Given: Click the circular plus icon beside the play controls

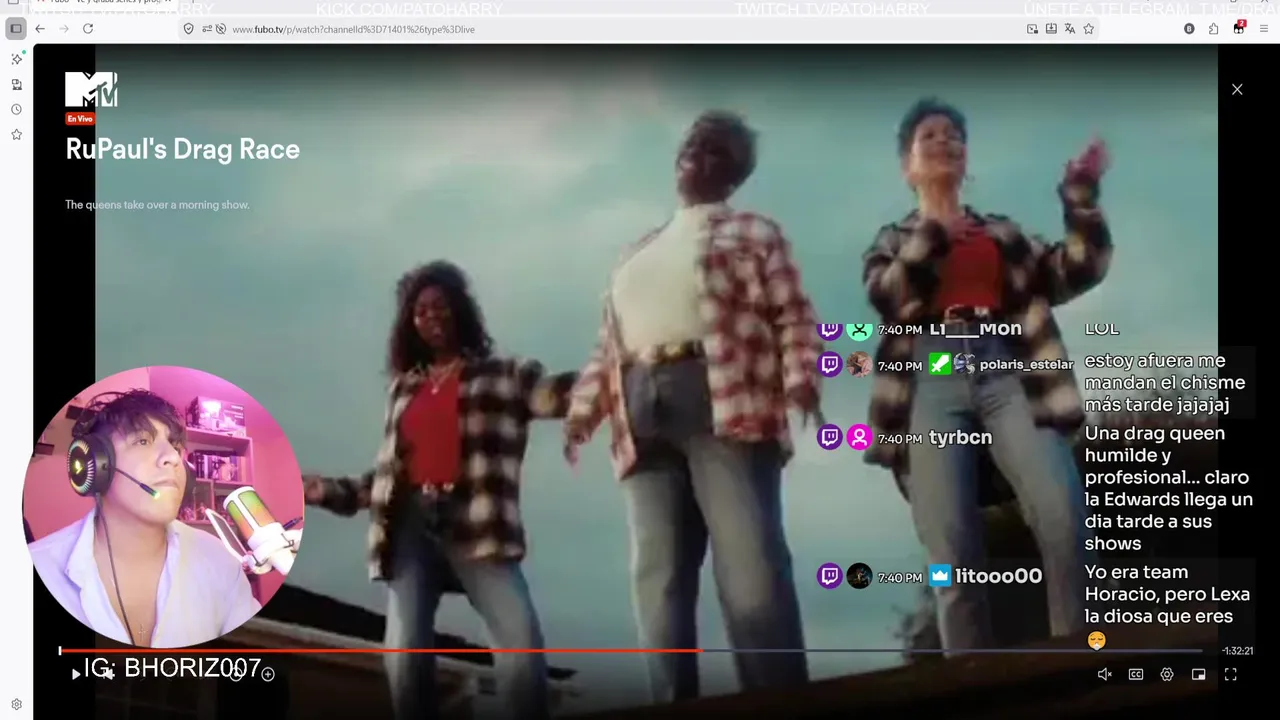Looking at the screenshot, I should point(268,674).
